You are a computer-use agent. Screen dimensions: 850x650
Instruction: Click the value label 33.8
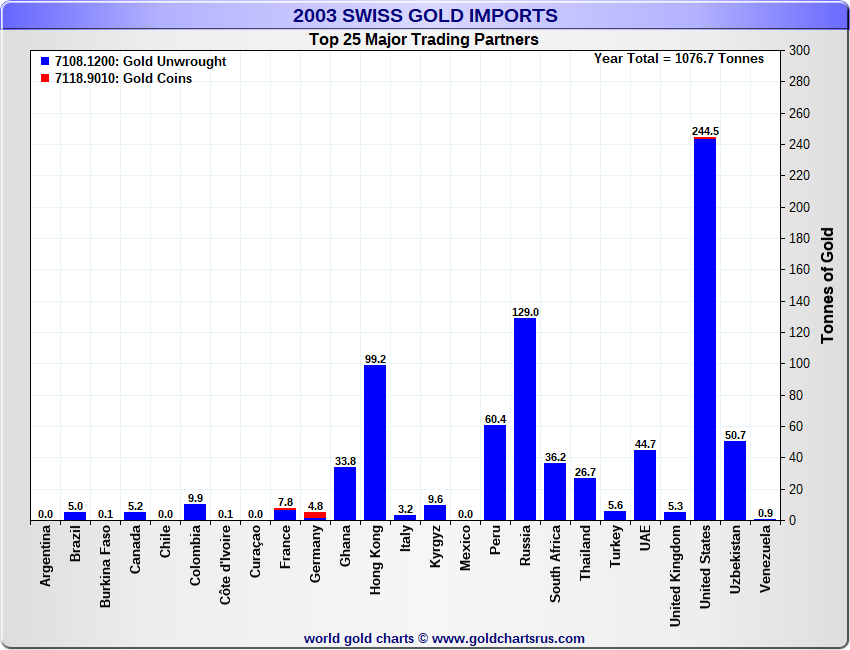(x=345, y=461)
